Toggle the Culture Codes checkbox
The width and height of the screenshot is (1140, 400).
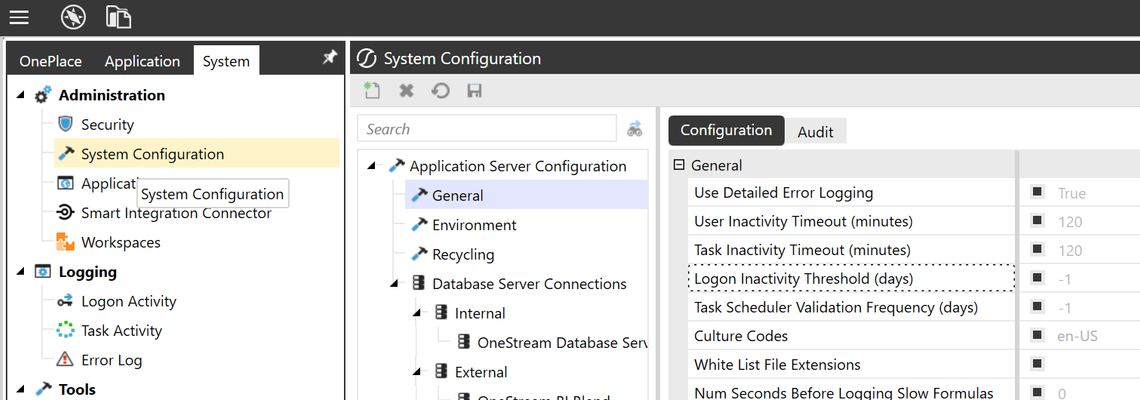click(1037, 336)
